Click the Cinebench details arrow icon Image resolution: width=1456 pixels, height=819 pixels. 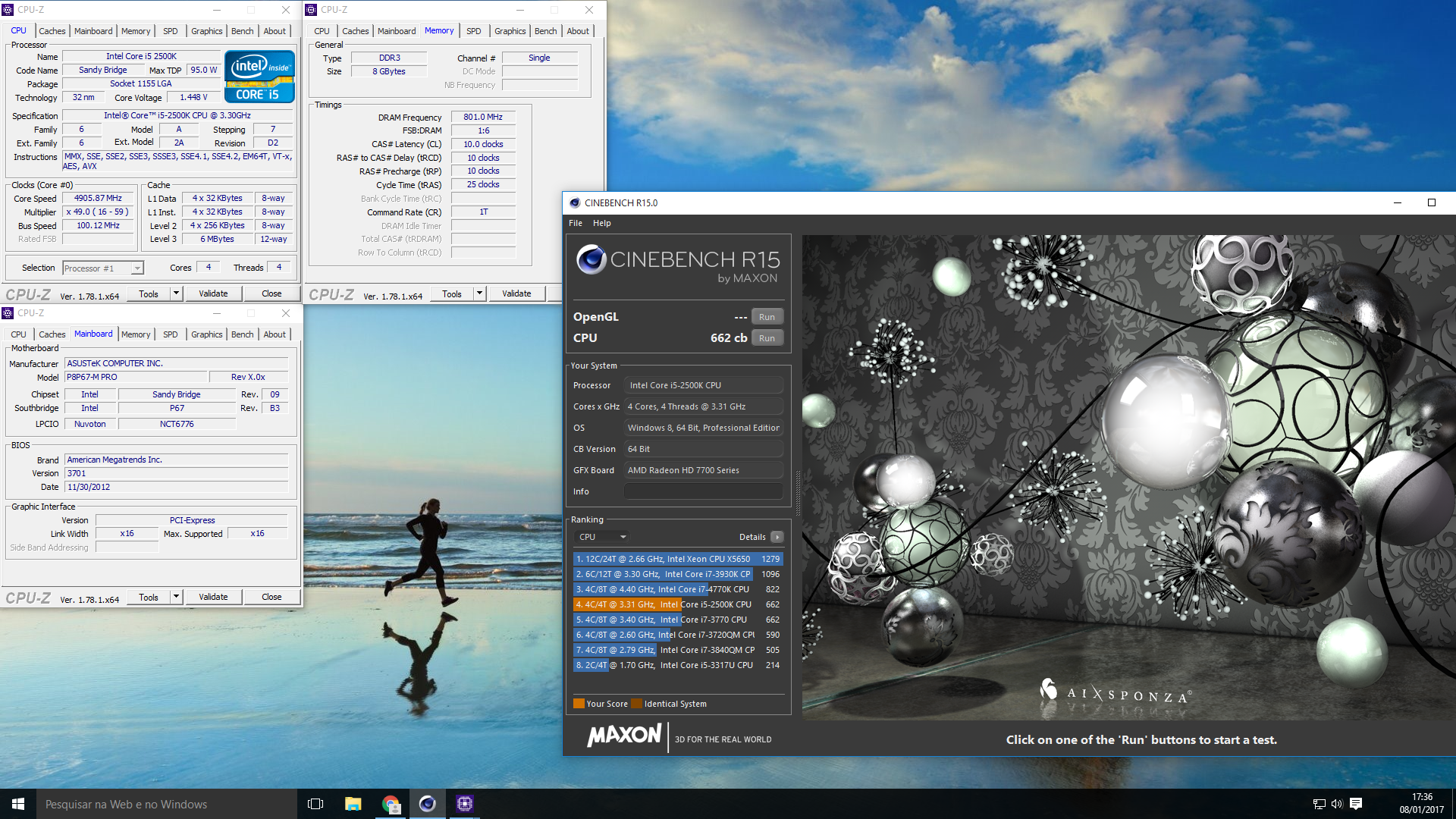tap(777, 537)
